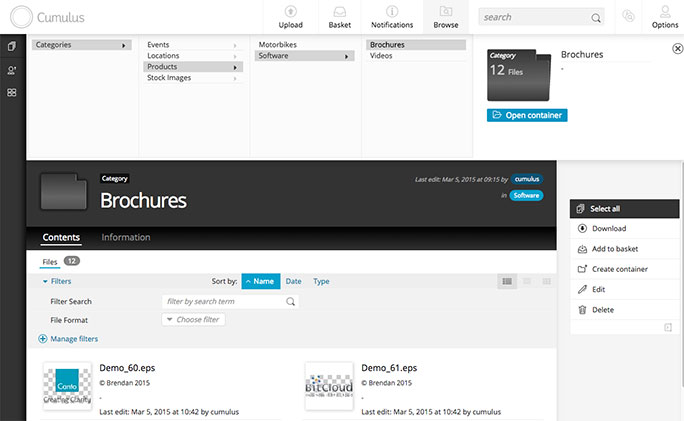Screen dimensions: 684x421
Task: Collapse the Filters section
Action: [x=57, y=282]
